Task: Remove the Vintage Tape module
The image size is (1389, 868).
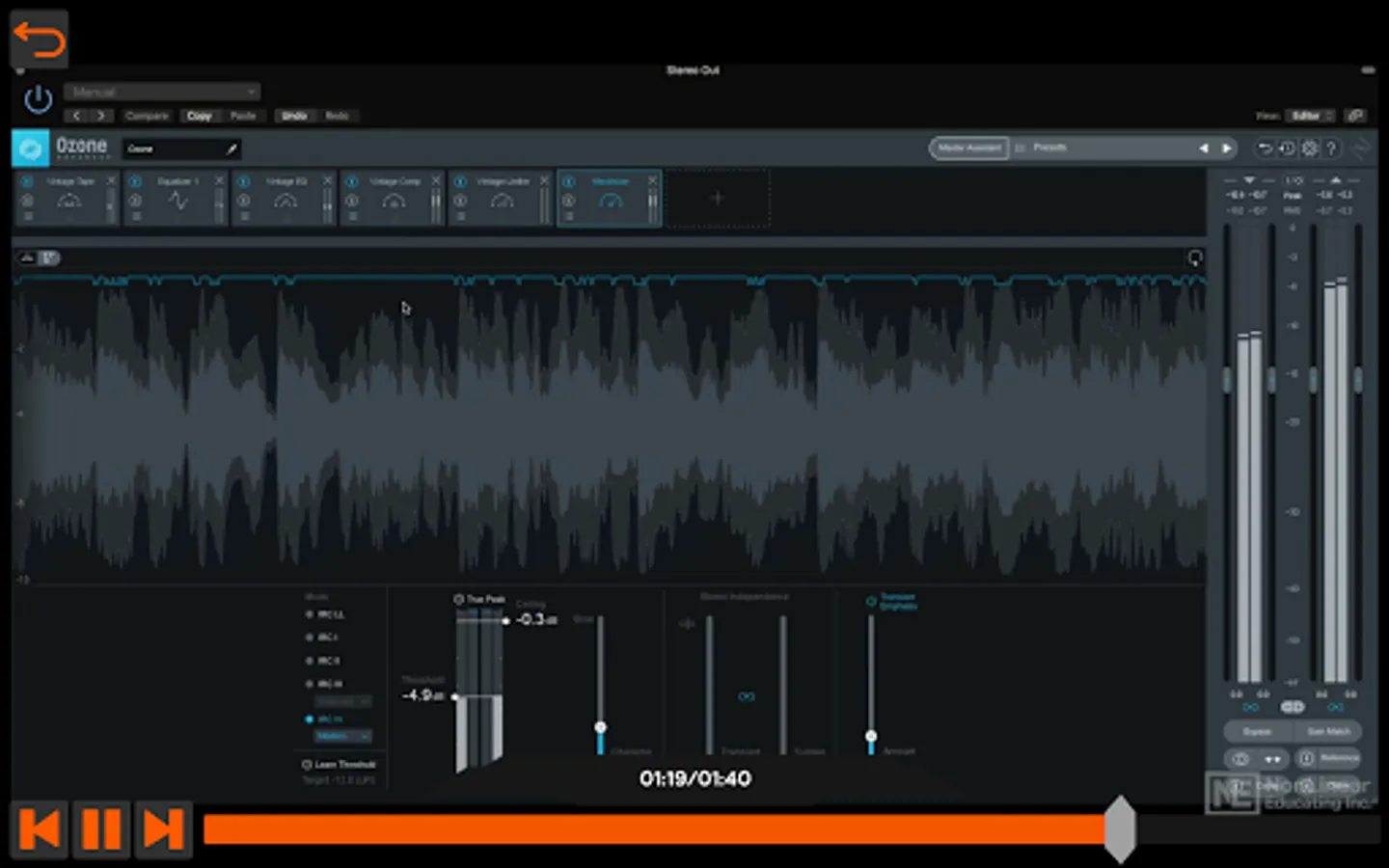Action: (111, 180)
